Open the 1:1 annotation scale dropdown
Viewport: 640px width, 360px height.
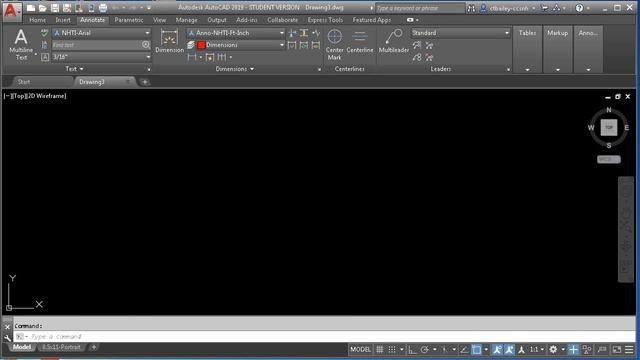click(x=537, y=349)
